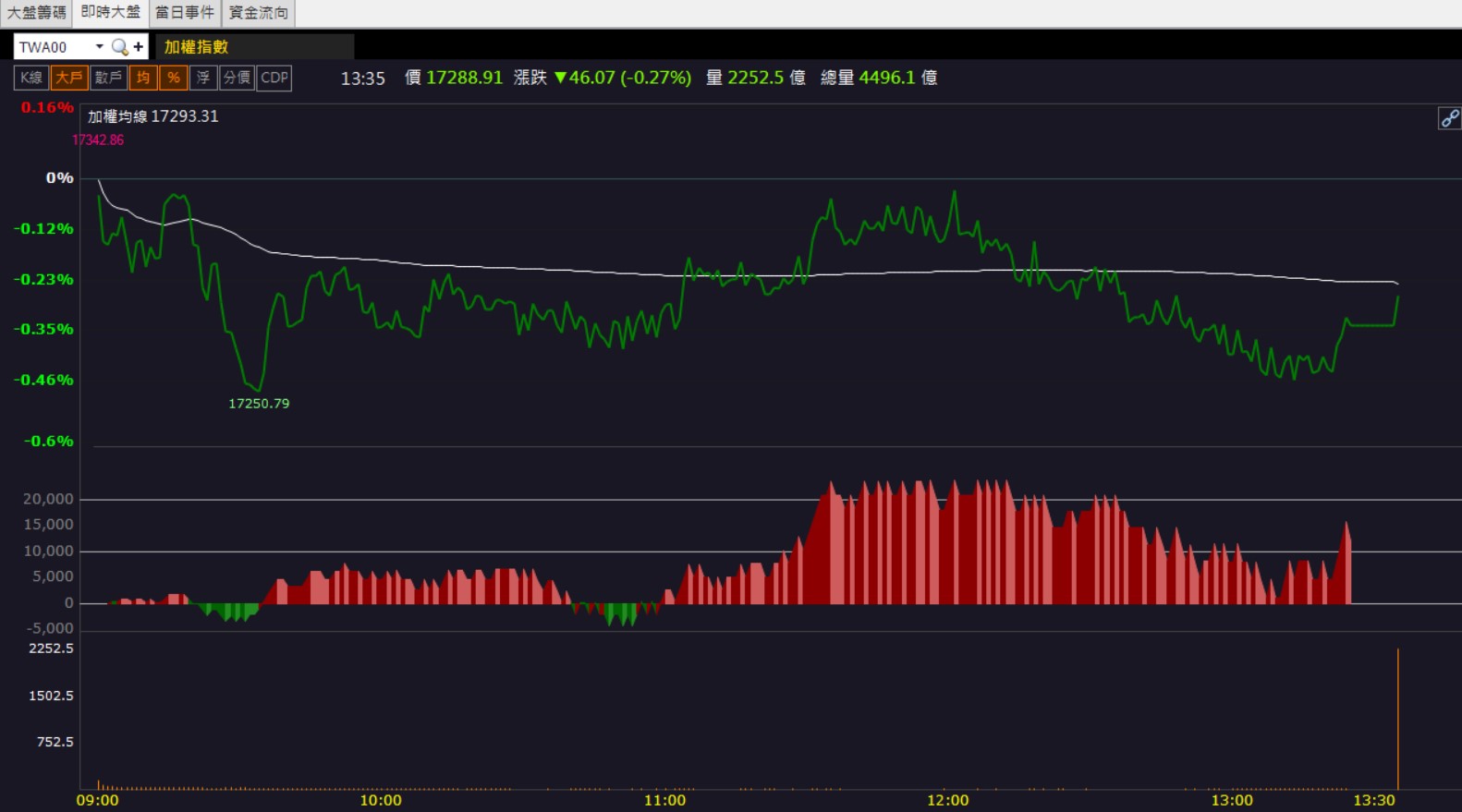Image resolution: width=1462 pixels, height=812 pixels.
Task: Click the TWA00 symbol input field
Action: coord(53,46)
